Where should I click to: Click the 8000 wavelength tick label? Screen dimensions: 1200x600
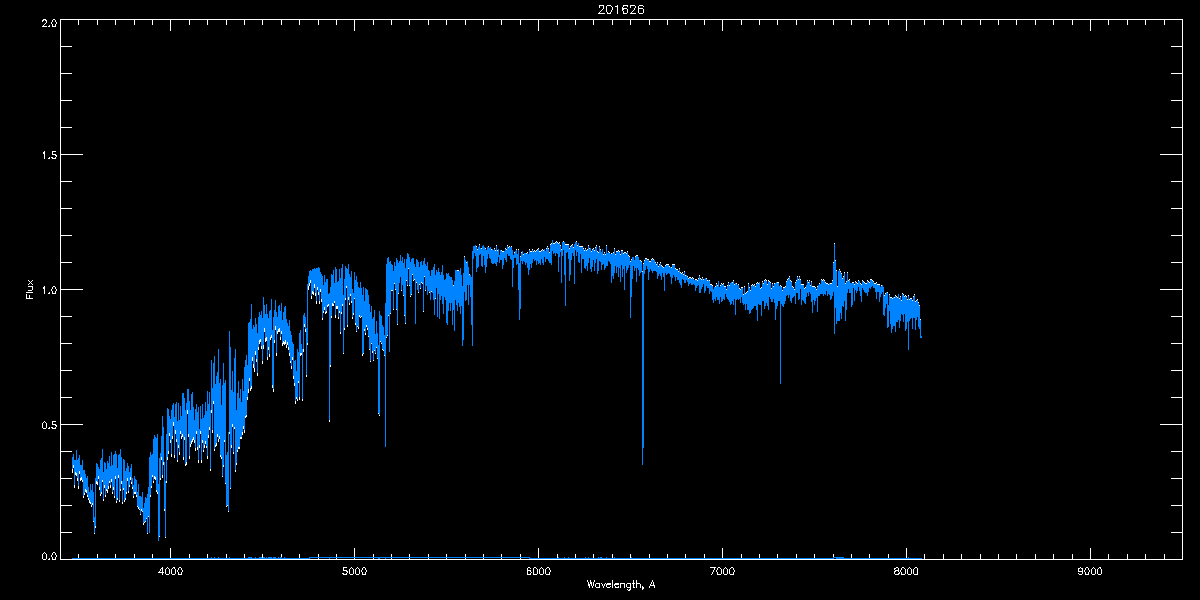[906, 571]
